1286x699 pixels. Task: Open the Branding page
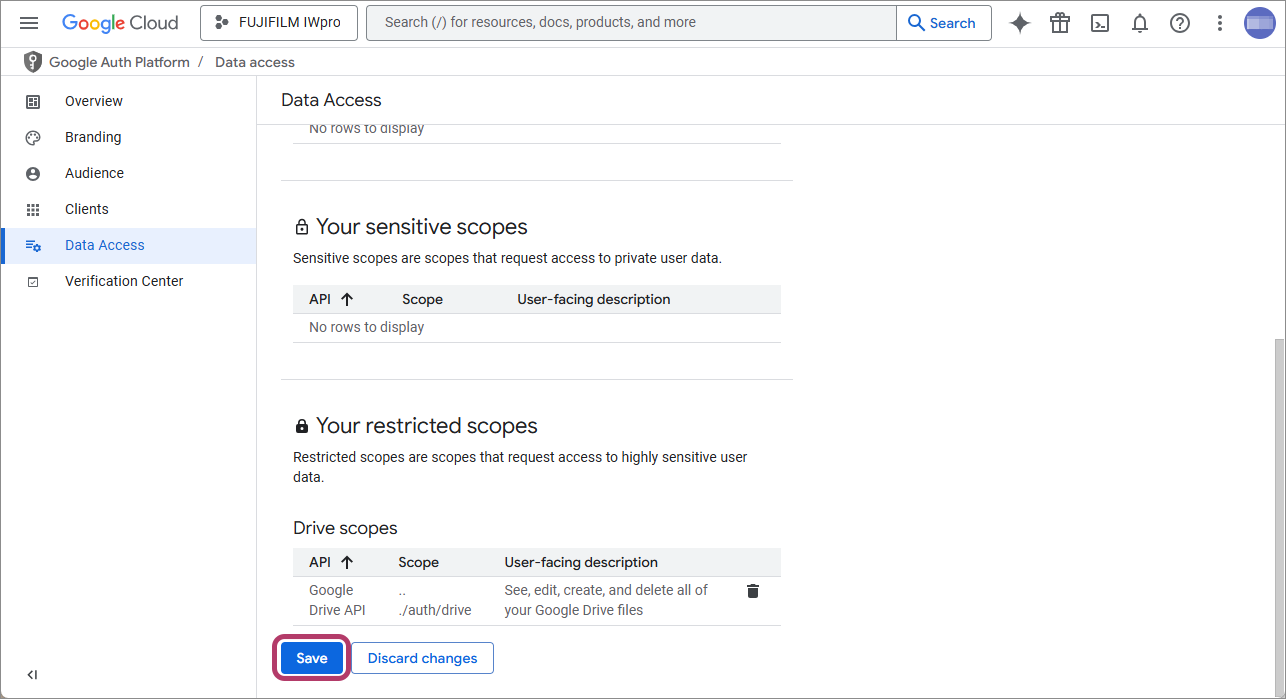tap(93, 137)
